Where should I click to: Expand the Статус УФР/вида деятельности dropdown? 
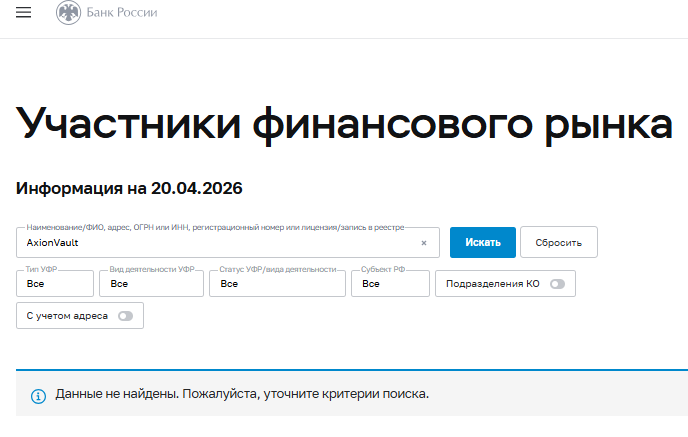(x=277, y=283)
